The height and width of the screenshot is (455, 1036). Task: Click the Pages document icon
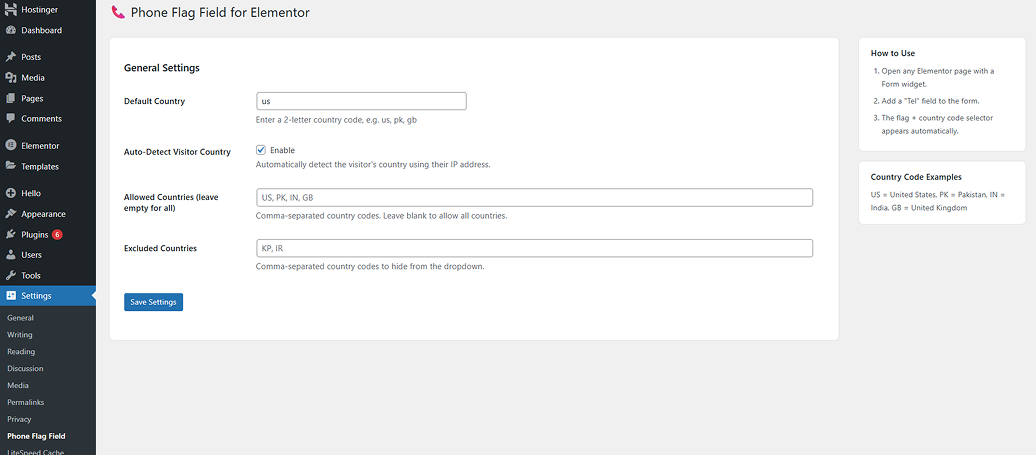(11, 98)
